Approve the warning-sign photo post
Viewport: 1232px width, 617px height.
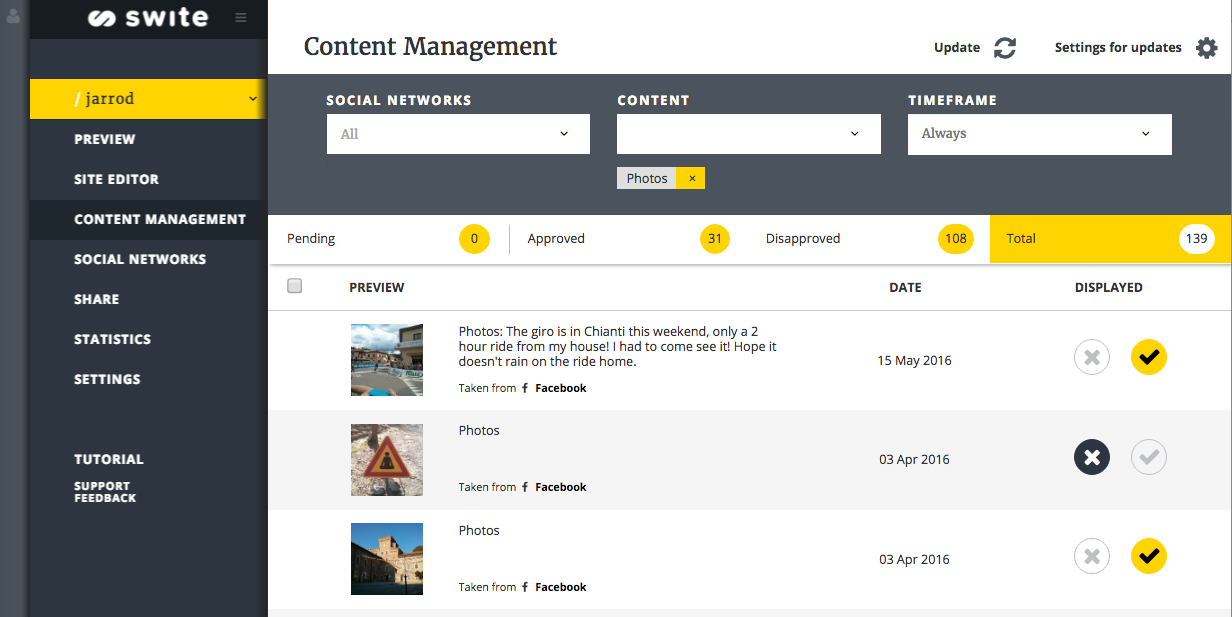pyautogui.click(x=1149, y=457)
